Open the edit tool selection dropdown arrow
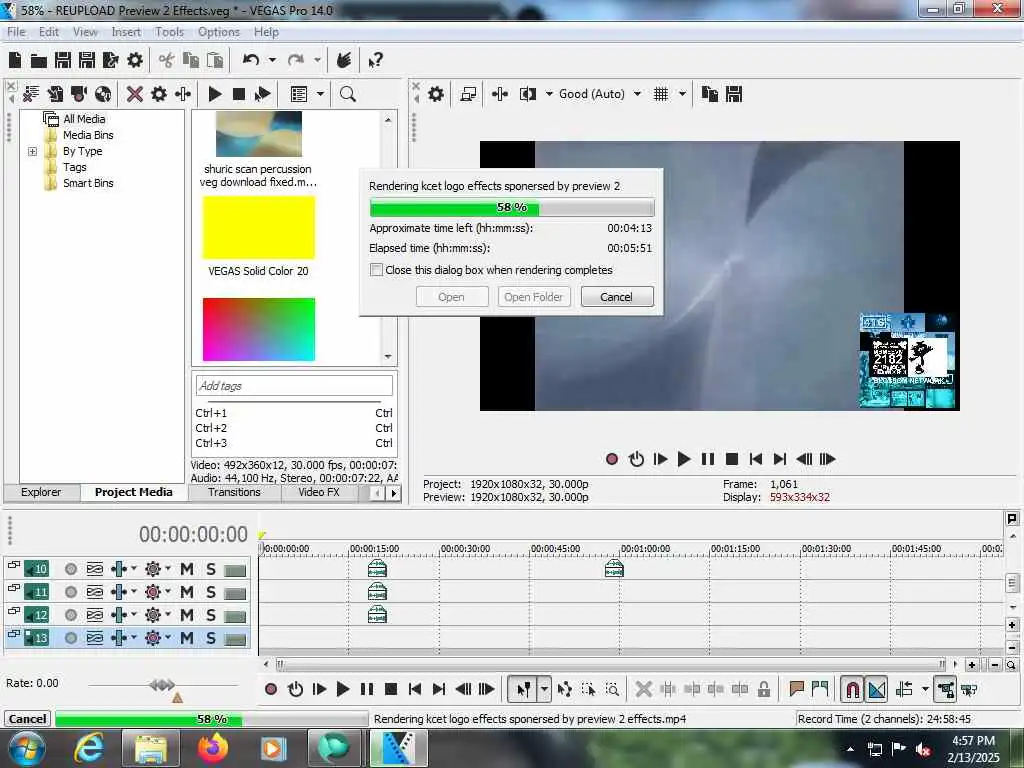Viewport: 1024px width, 768px height. (545, 689)
